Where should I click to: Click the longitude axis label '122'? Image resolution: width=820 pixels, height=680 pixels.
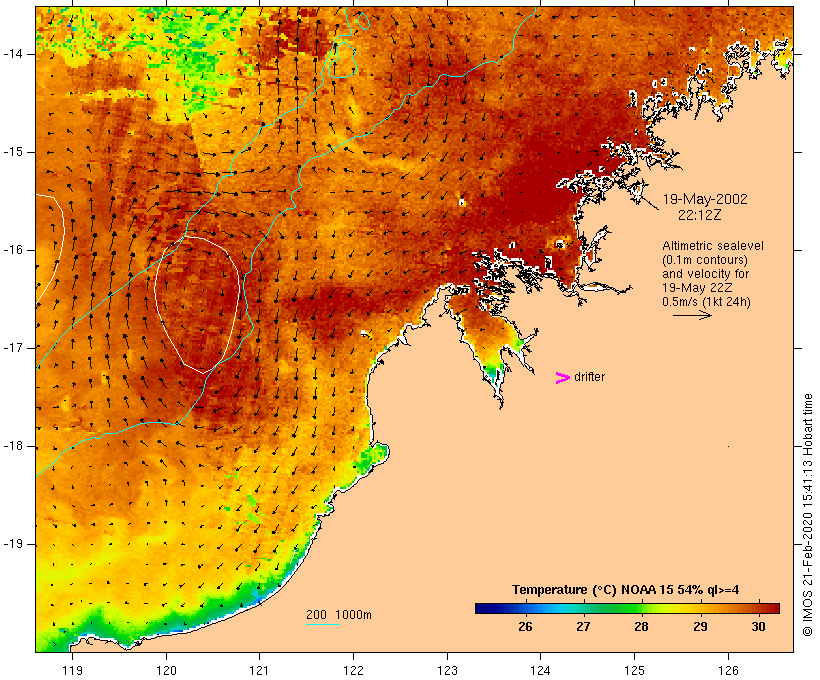[354, 671]
